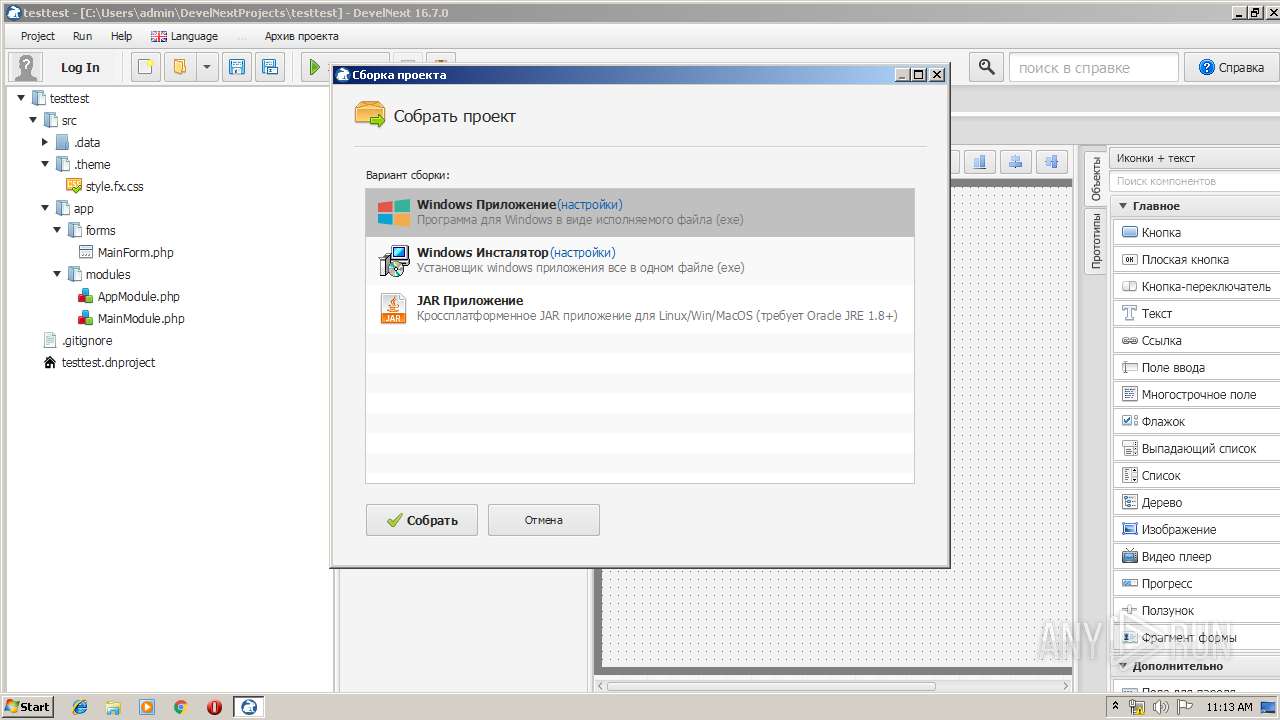Launch Internet Explorer from the taskbar
This screenshot has width=1280, height=720.
coord(80,707)
